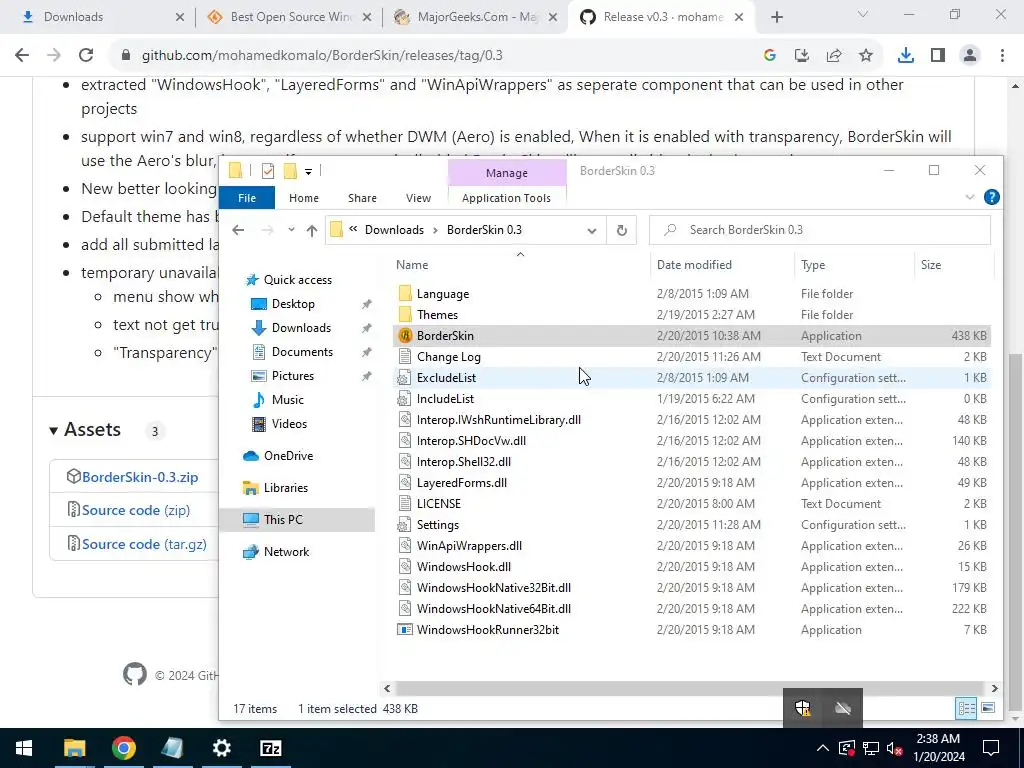Screen dimensions: 1024x768
Task: Click the Source code (zip) link
Action: pyautogui.click(x=136, y=511)
